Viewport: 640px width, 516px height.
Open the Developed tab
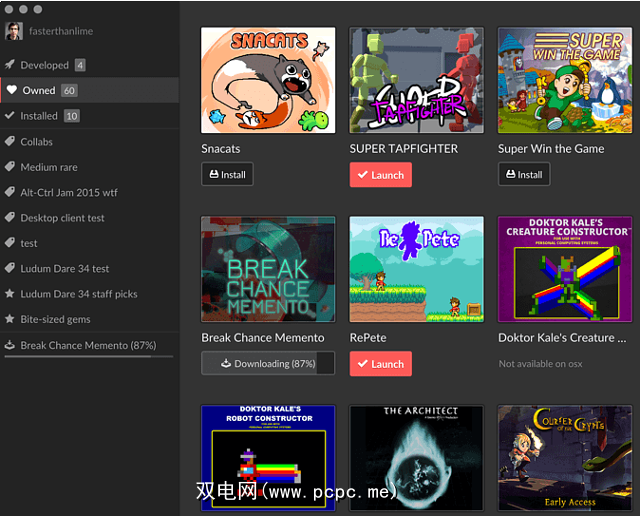pos(89,65)
